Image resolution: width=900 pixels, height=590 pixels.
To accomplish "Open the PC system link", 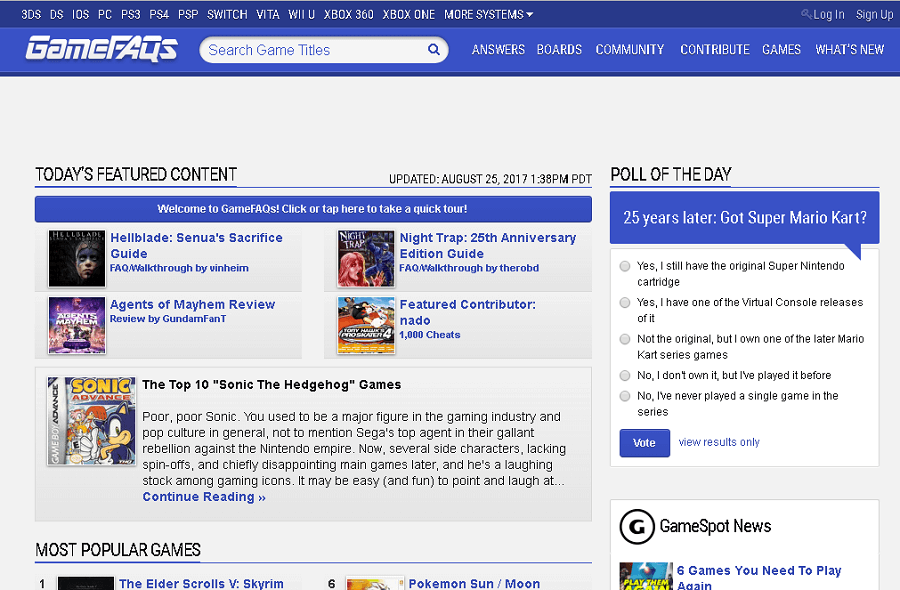I will pyautogui.click(x=105, y=14).
